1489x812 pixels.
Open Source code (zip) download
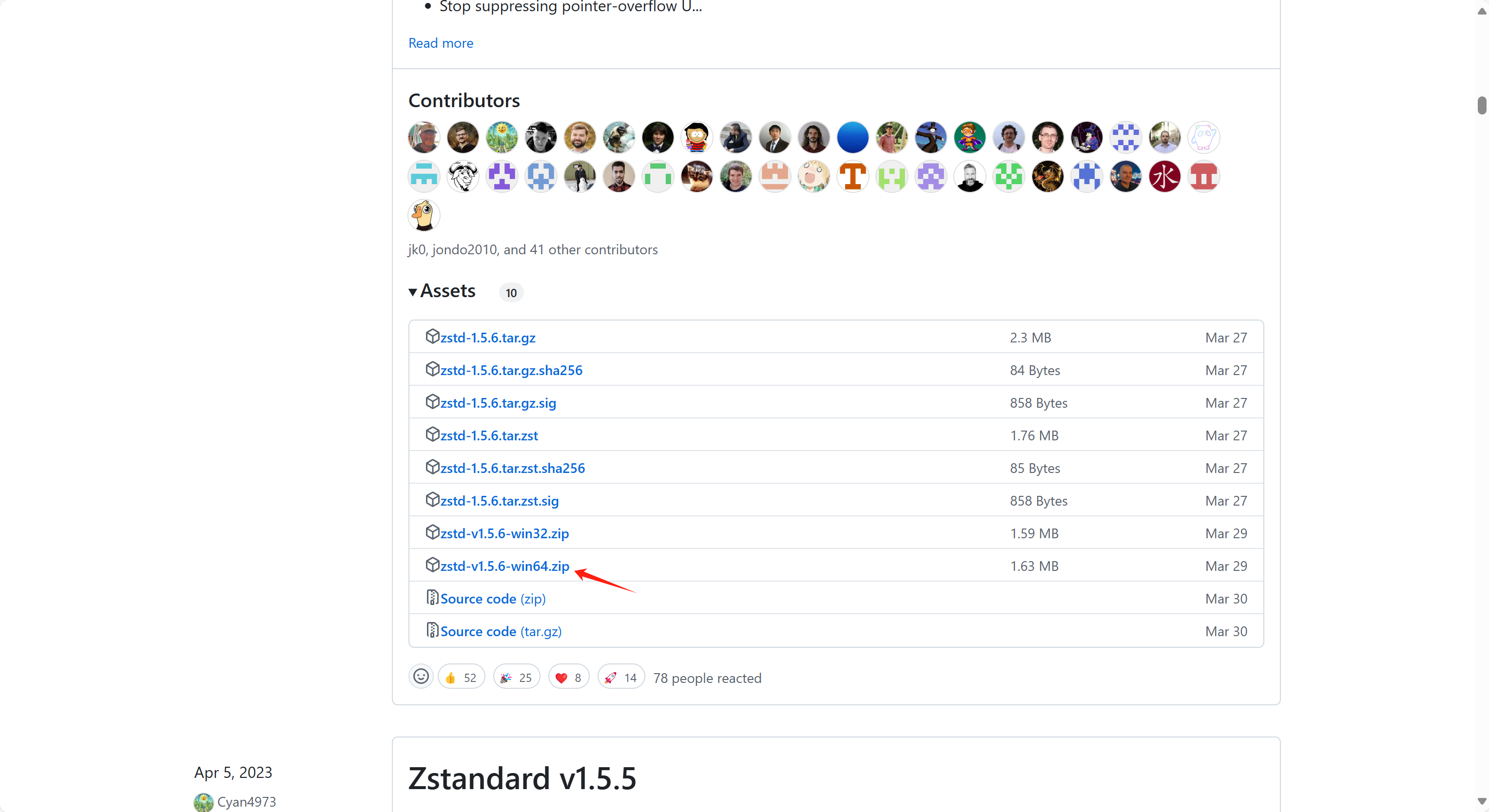493,598
